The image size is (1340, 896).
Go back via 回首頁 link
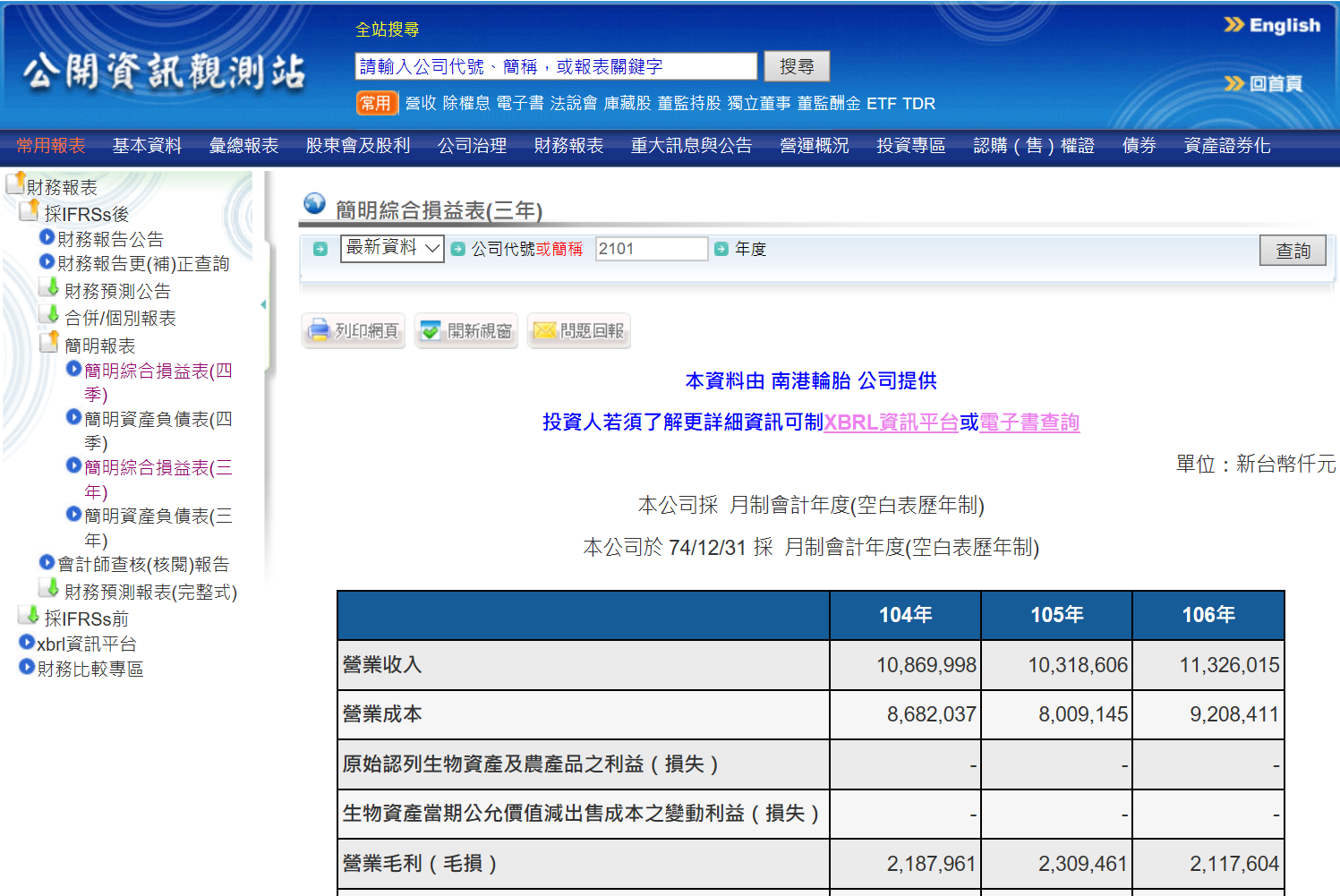tap(1263, 83)
